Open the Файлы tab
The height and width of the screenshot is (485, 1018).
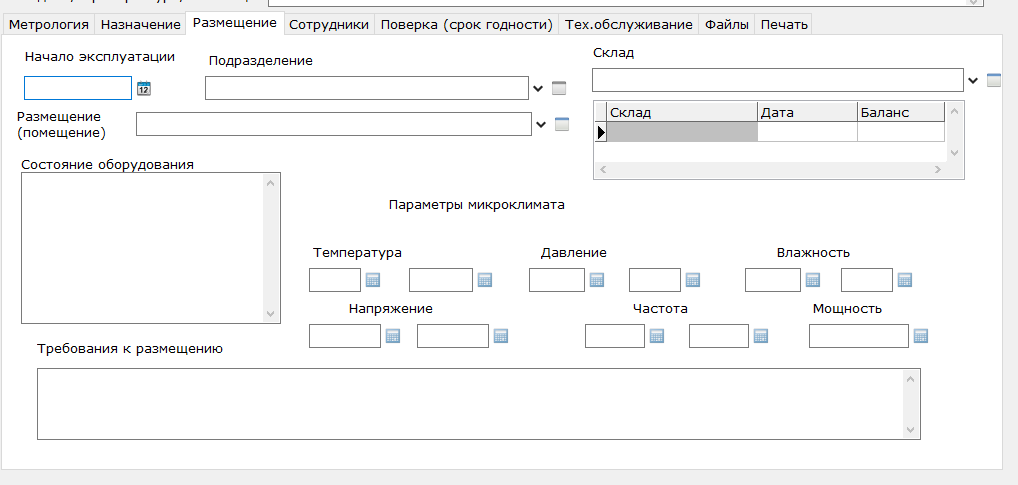point(726,25)
